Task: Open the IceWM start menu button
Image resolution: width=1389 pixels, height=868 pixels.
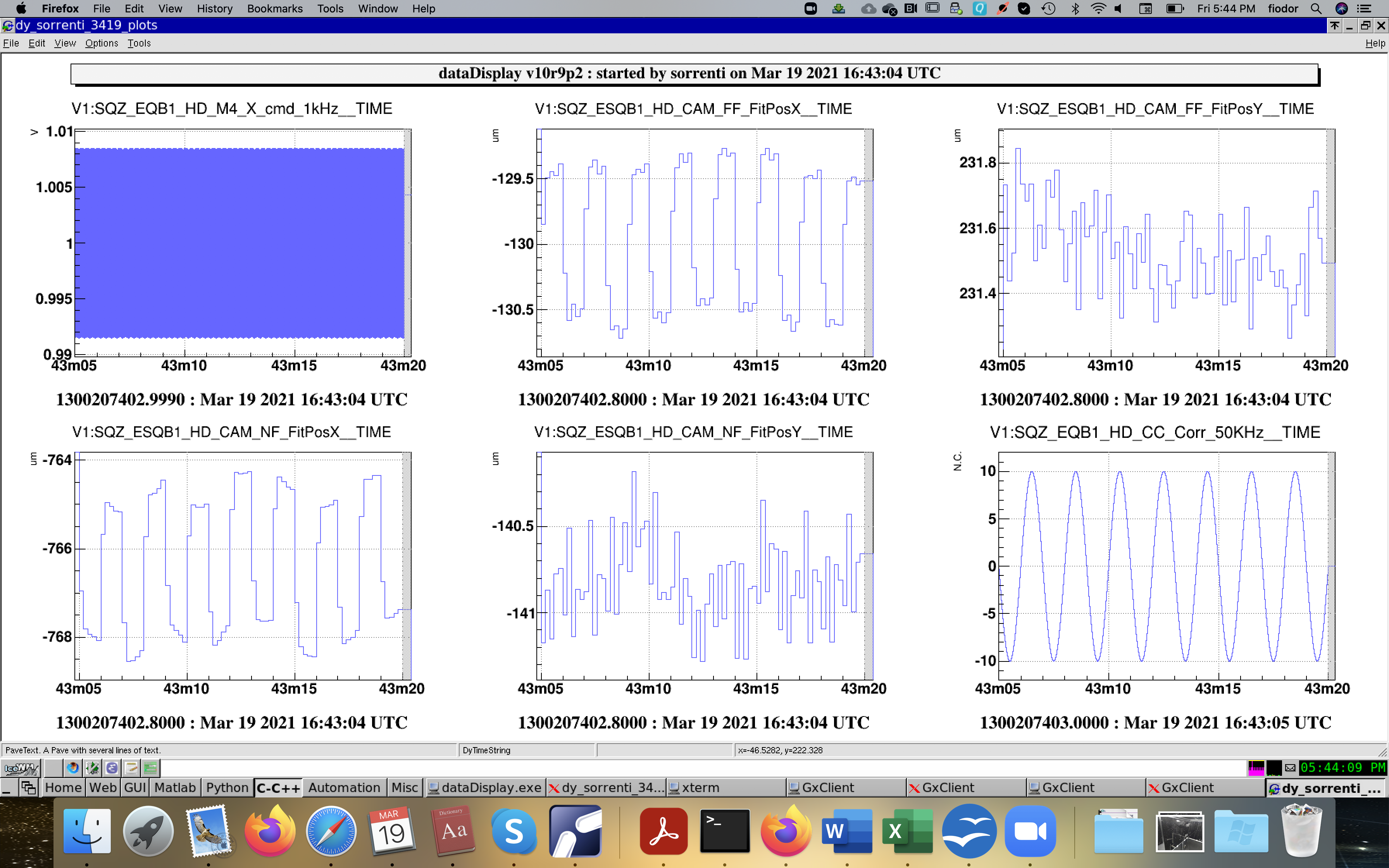Action: [21, 768]
